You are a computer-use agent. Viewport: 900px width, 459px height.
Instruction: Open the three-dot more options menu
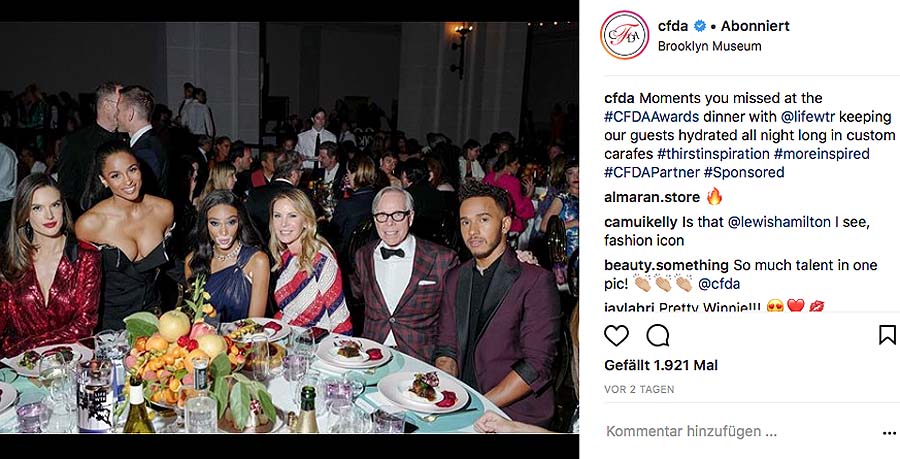(x=889, y=434)
